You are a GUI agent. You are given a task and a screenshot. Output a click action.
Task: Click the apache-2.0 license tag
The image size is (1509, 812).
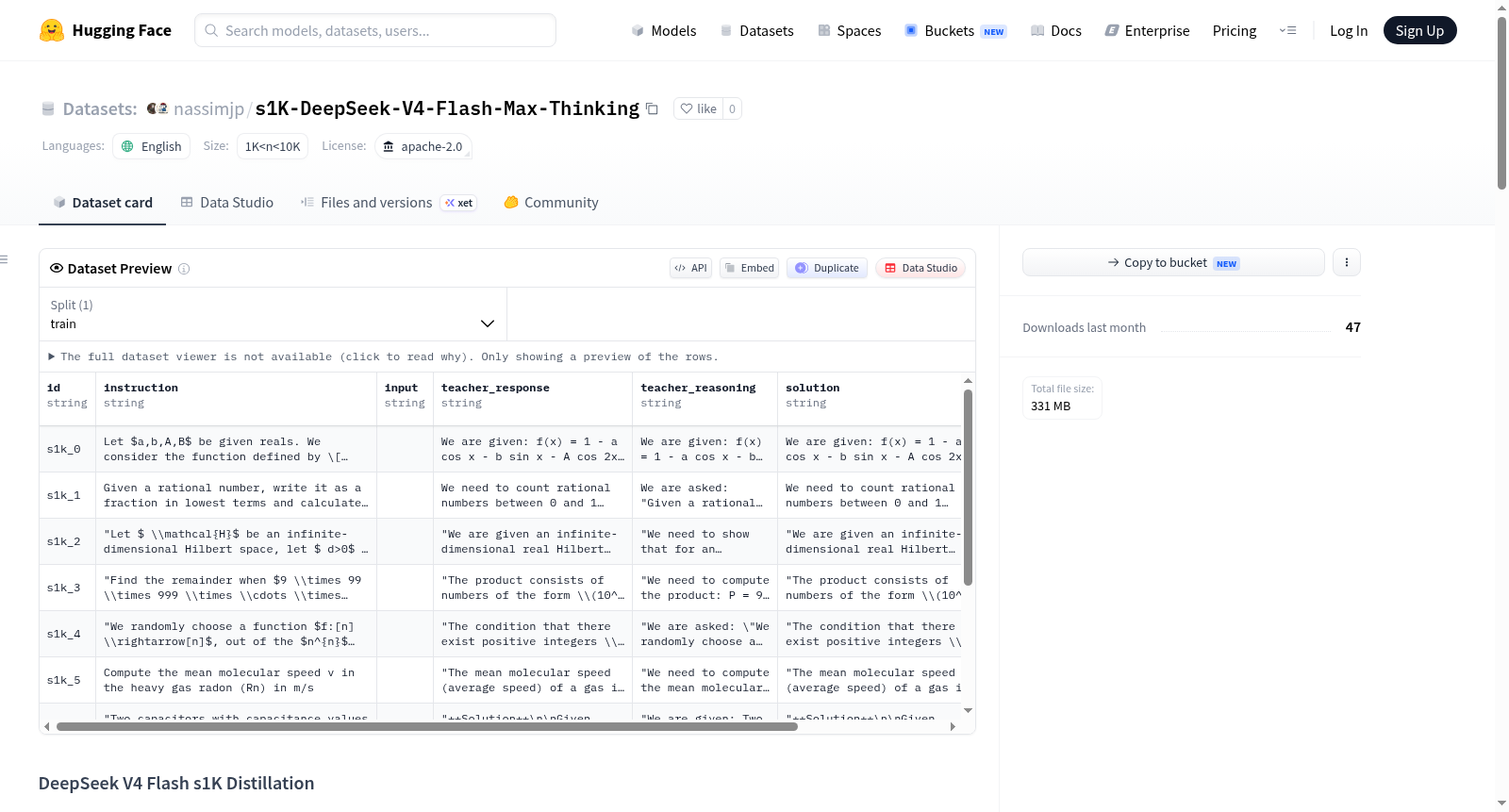coord(423,146)
